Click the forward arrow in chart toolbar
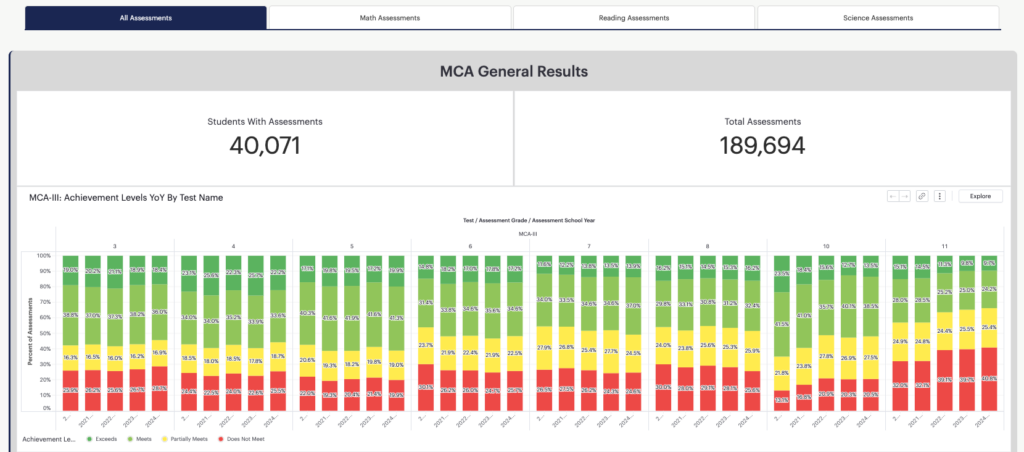 904,196
